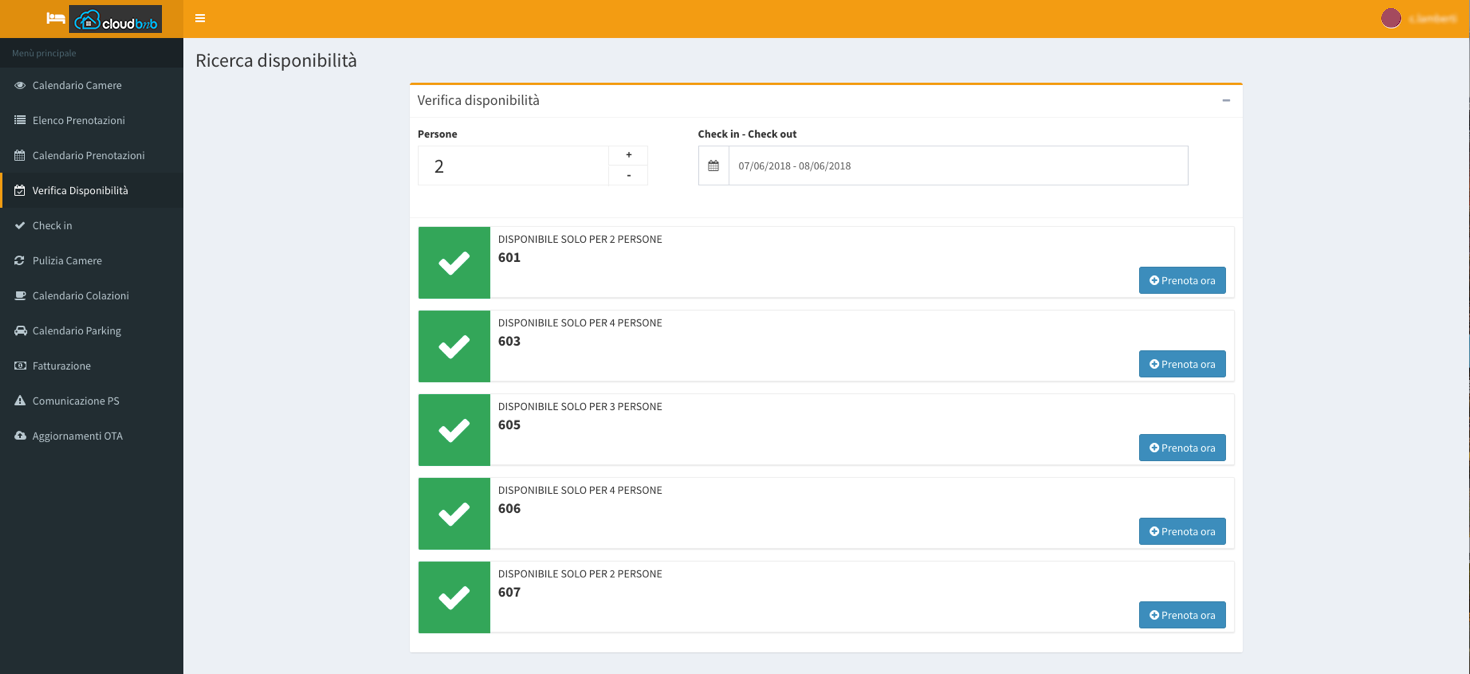Click the green checkmark for room 603
The height and width of the screenshot is (674, 1470).
click(x=454, y=346)
